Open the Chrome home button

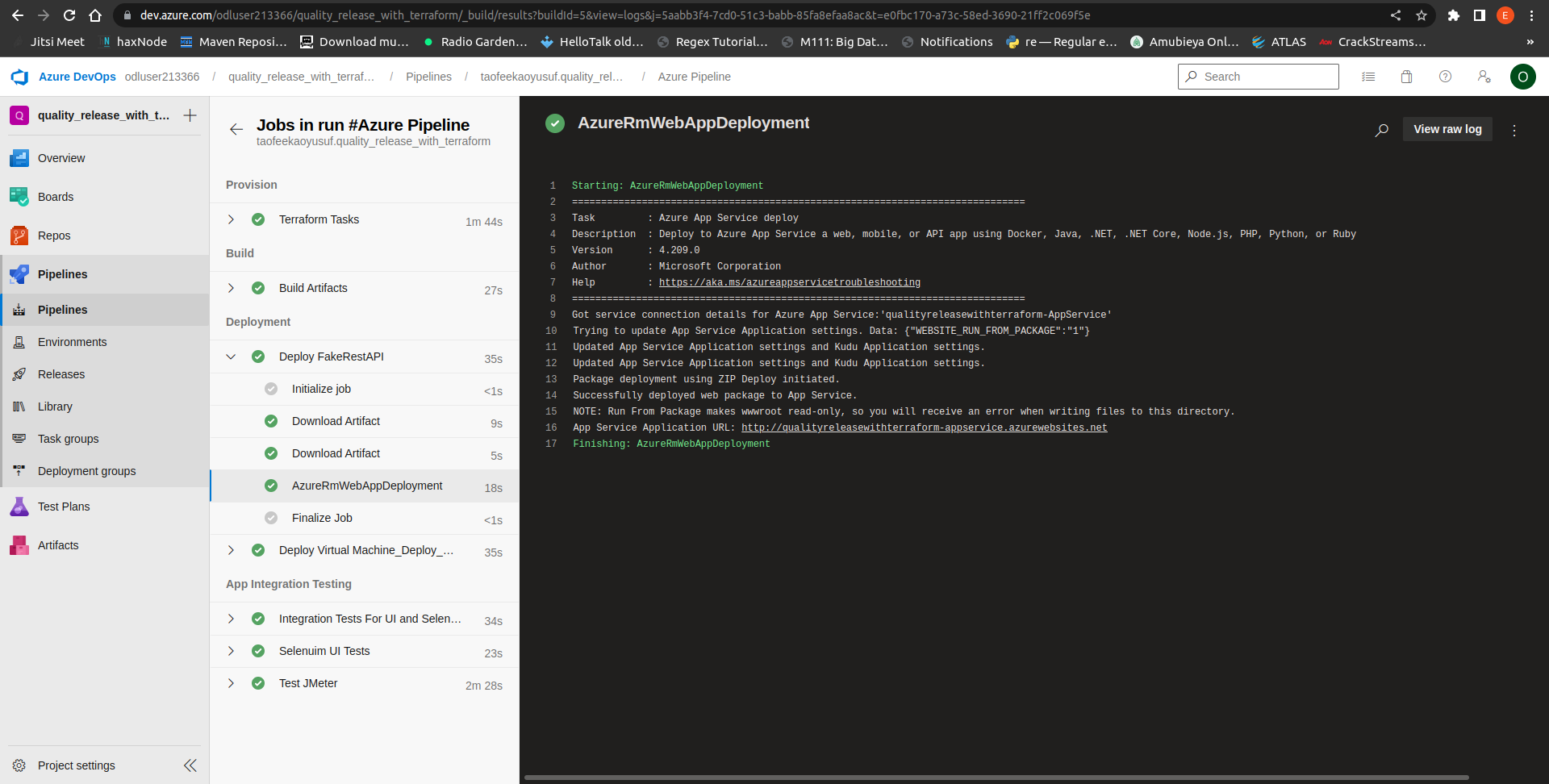[x=95, y=15]
